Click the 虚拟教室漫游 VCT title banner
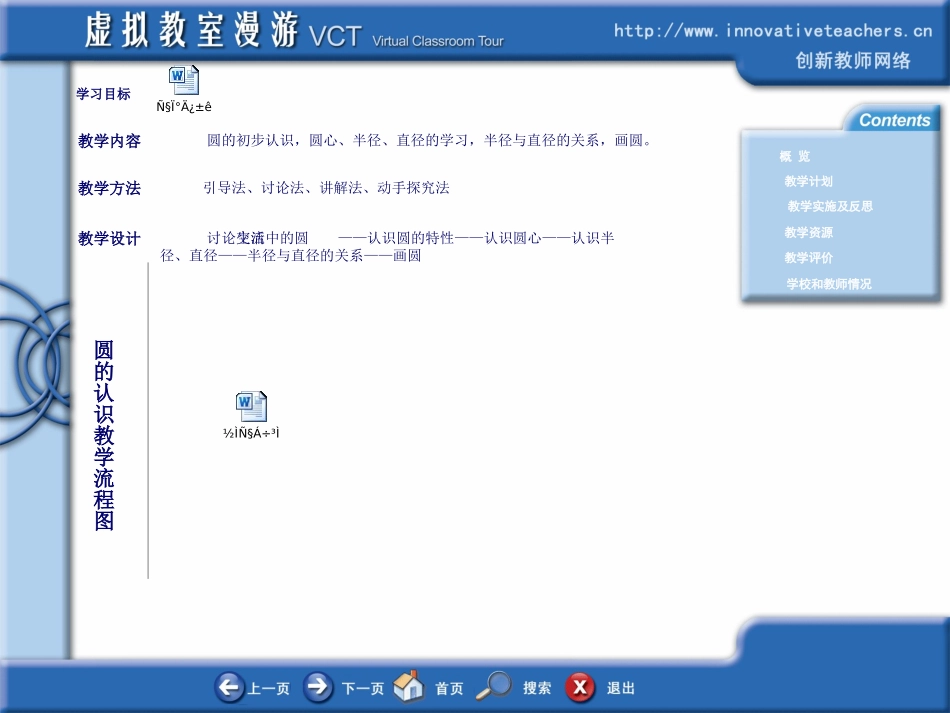The height and width of the screenshot is (713, 950). point(223,30)
